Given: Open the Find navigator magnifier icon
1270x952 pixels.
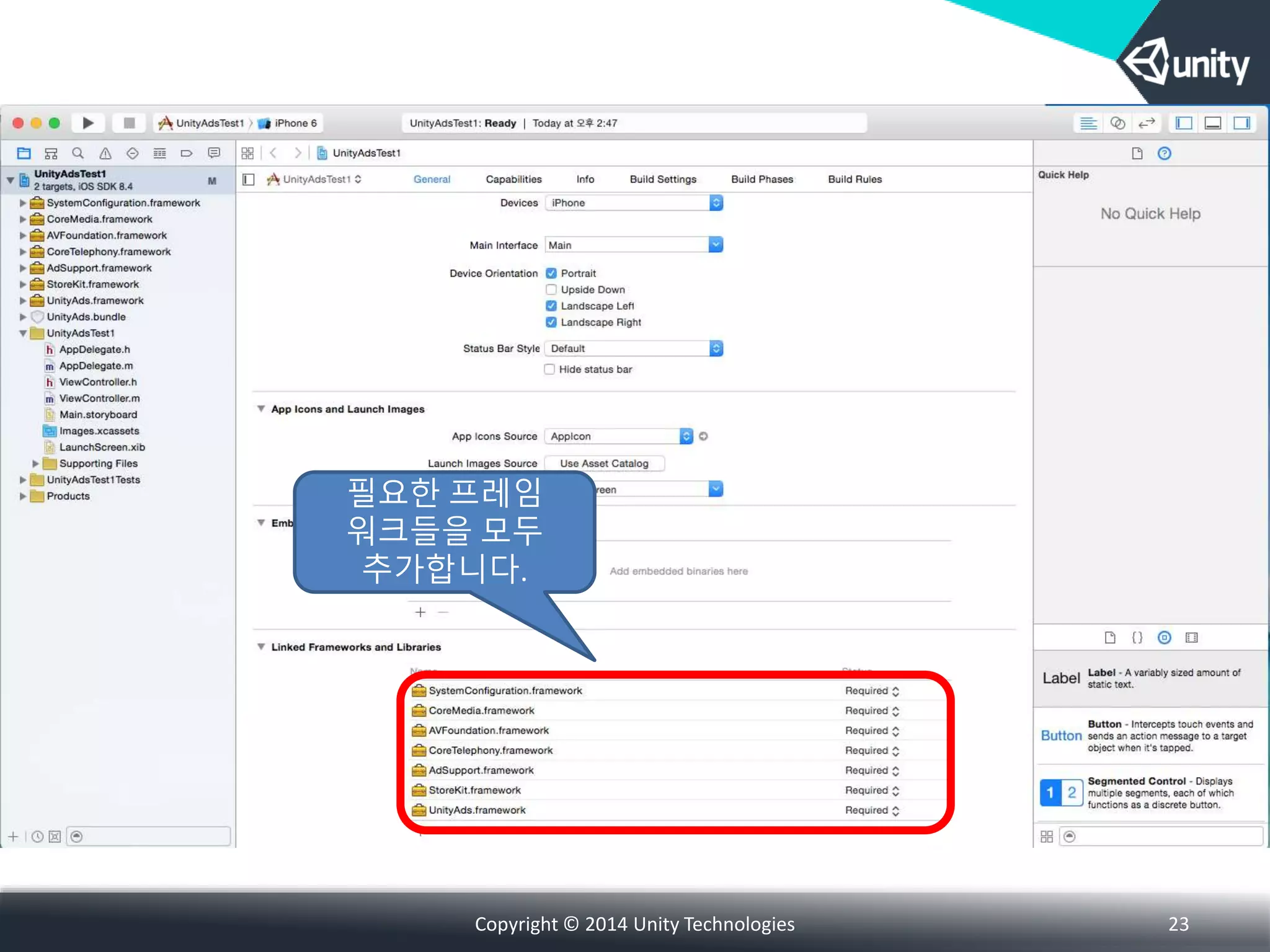Looking at the screenshot, I should pyautogui.click(x=78, y=153).
